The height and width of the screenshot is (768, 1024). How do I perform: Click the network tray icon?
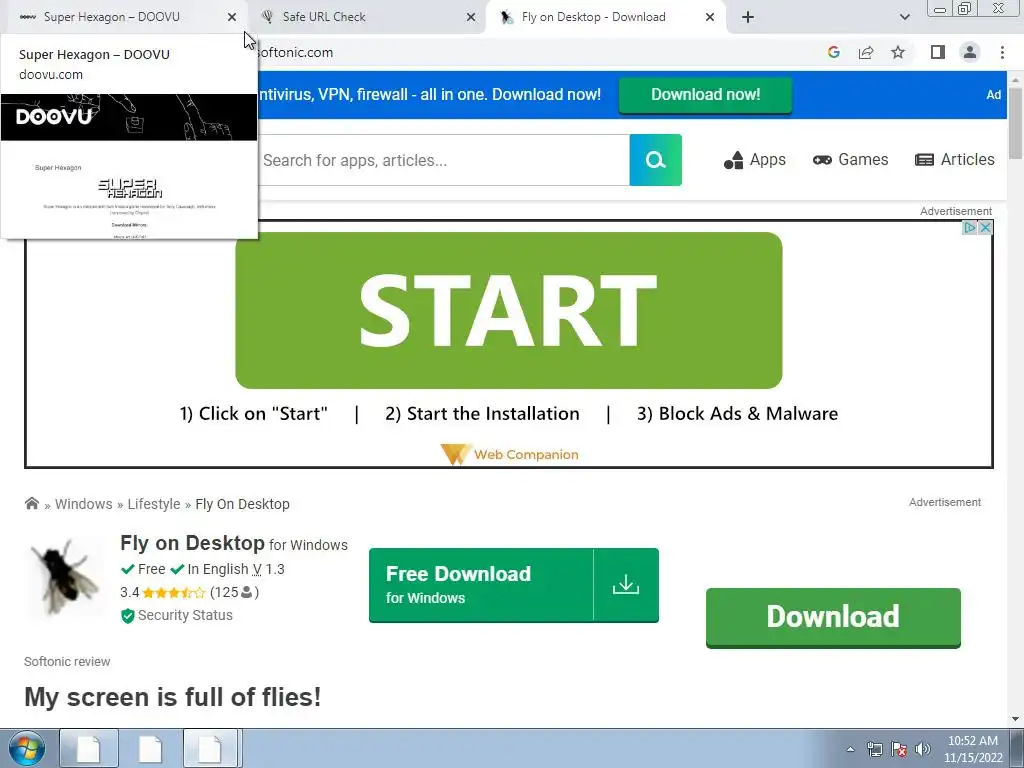click(874, 749)
